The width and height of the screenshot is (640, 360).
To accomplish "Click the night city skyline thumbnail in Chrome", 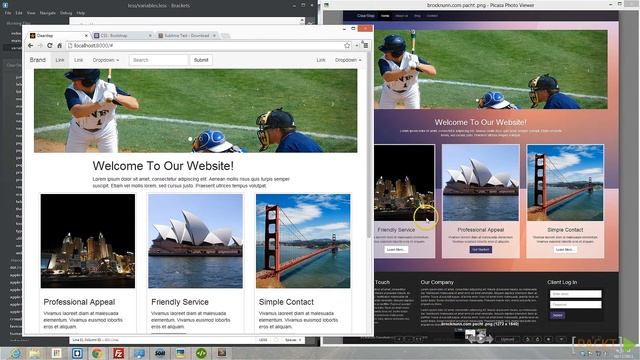I will coord(88,241).
